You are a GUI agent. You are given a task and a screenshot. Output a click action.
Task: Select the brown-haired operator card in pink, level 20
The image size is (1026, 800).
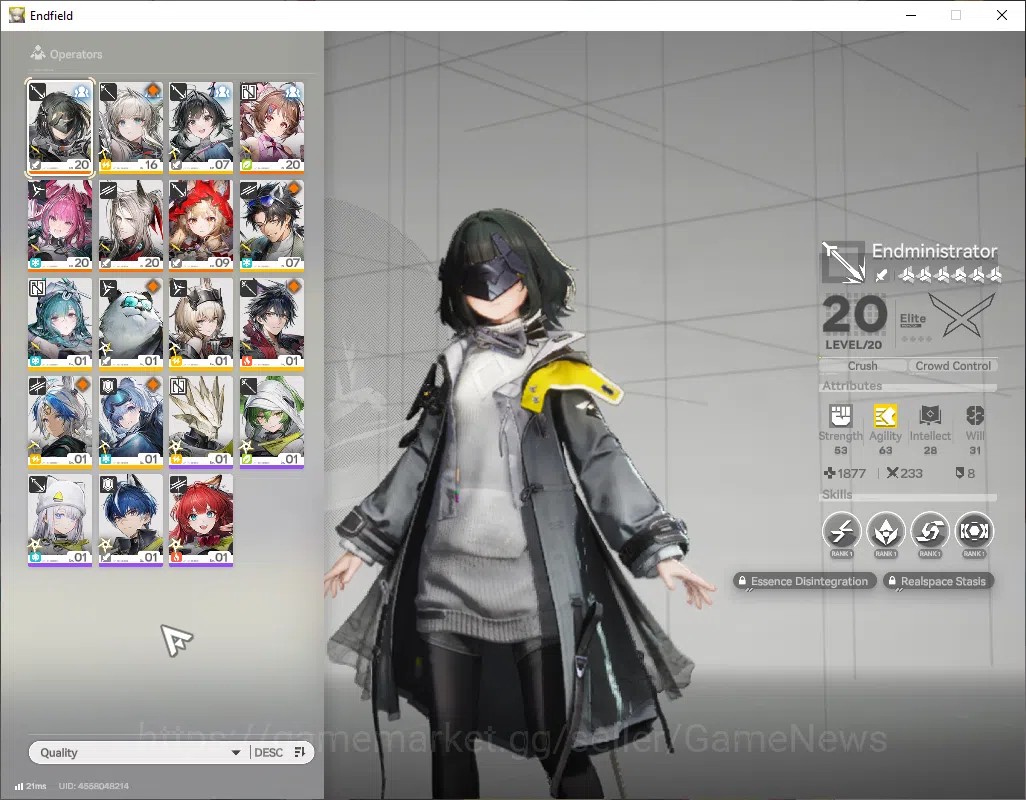point(272,128)
